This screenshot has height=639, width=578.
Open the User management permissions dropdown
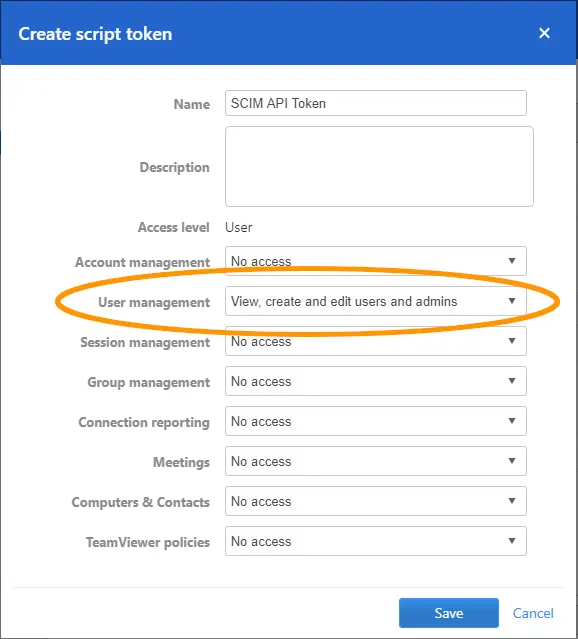[x=375, y=301]
